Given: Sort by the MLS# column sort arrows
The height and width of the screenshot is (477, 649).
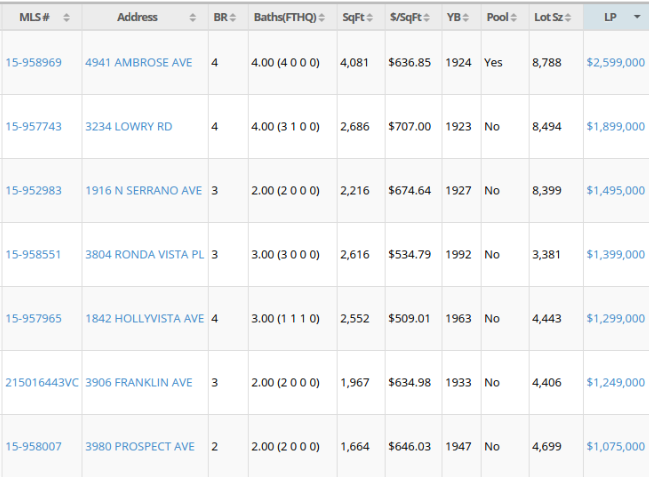Looking at the screenshot, I should pyautogui.click(x=66, y=17).
